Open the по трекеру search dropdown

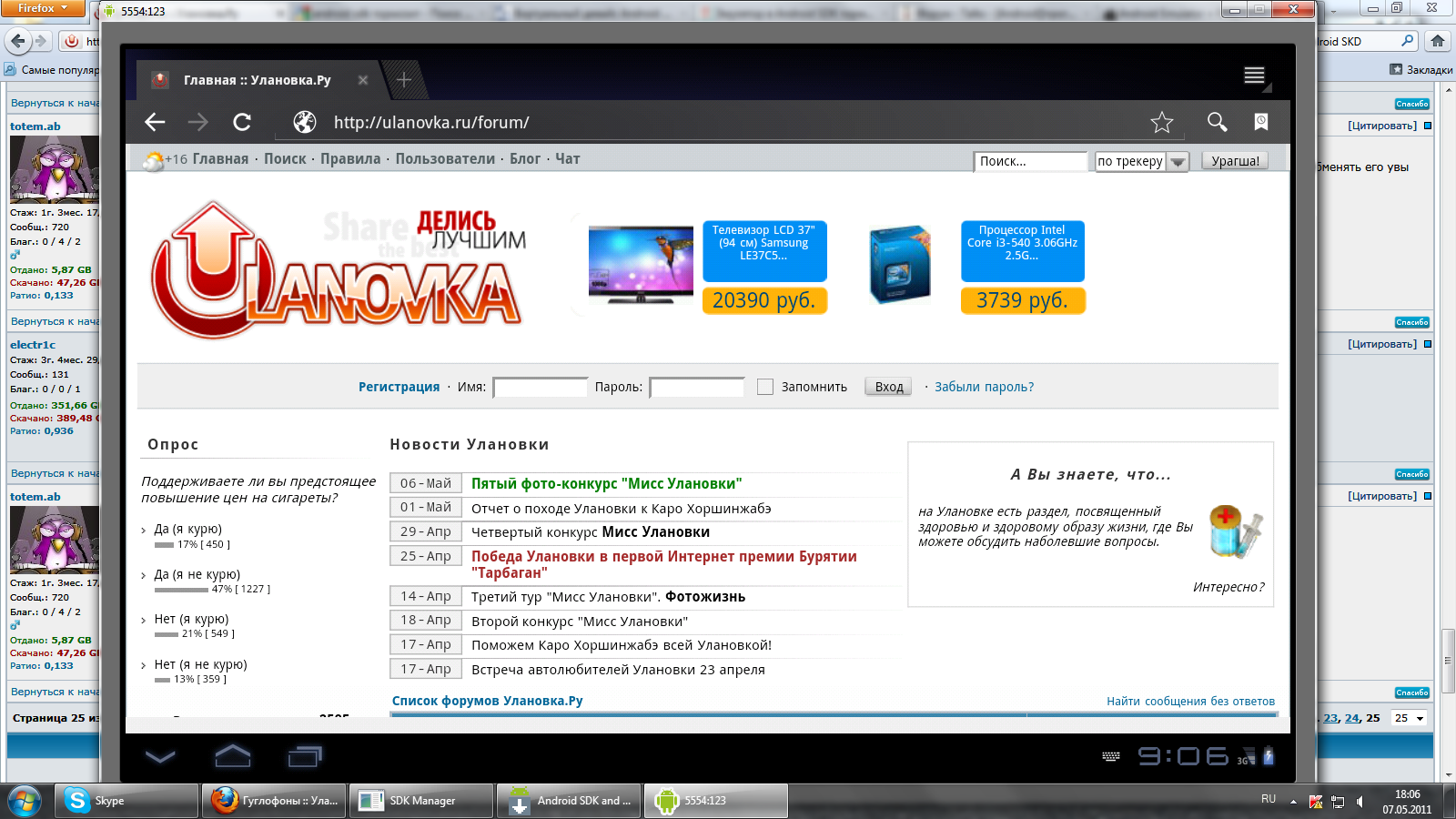tap(1178, 162)
